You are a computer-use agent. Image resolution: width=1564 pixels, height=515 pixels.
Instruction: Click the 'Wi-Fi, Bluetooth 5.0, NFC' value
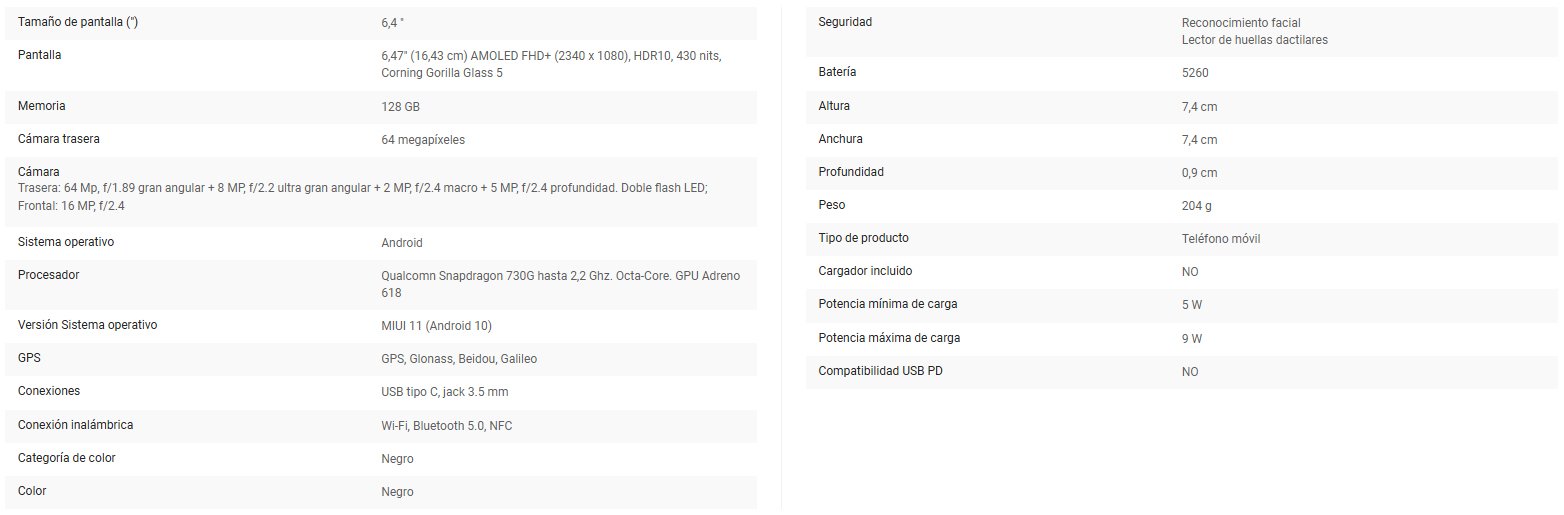pyautogui.click(x=447, y=426)
